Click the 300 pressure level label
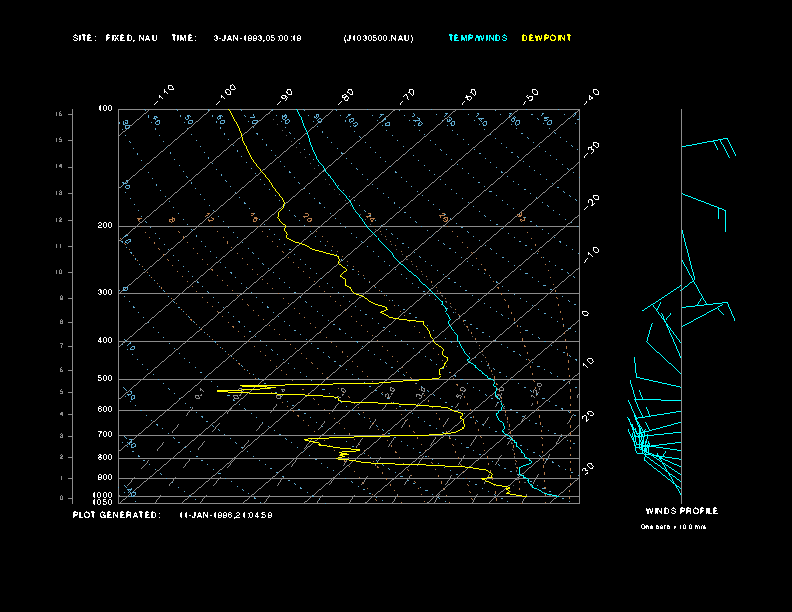This screenshot has width=792, height=612. pyautogui.click(x=105, y=293)
